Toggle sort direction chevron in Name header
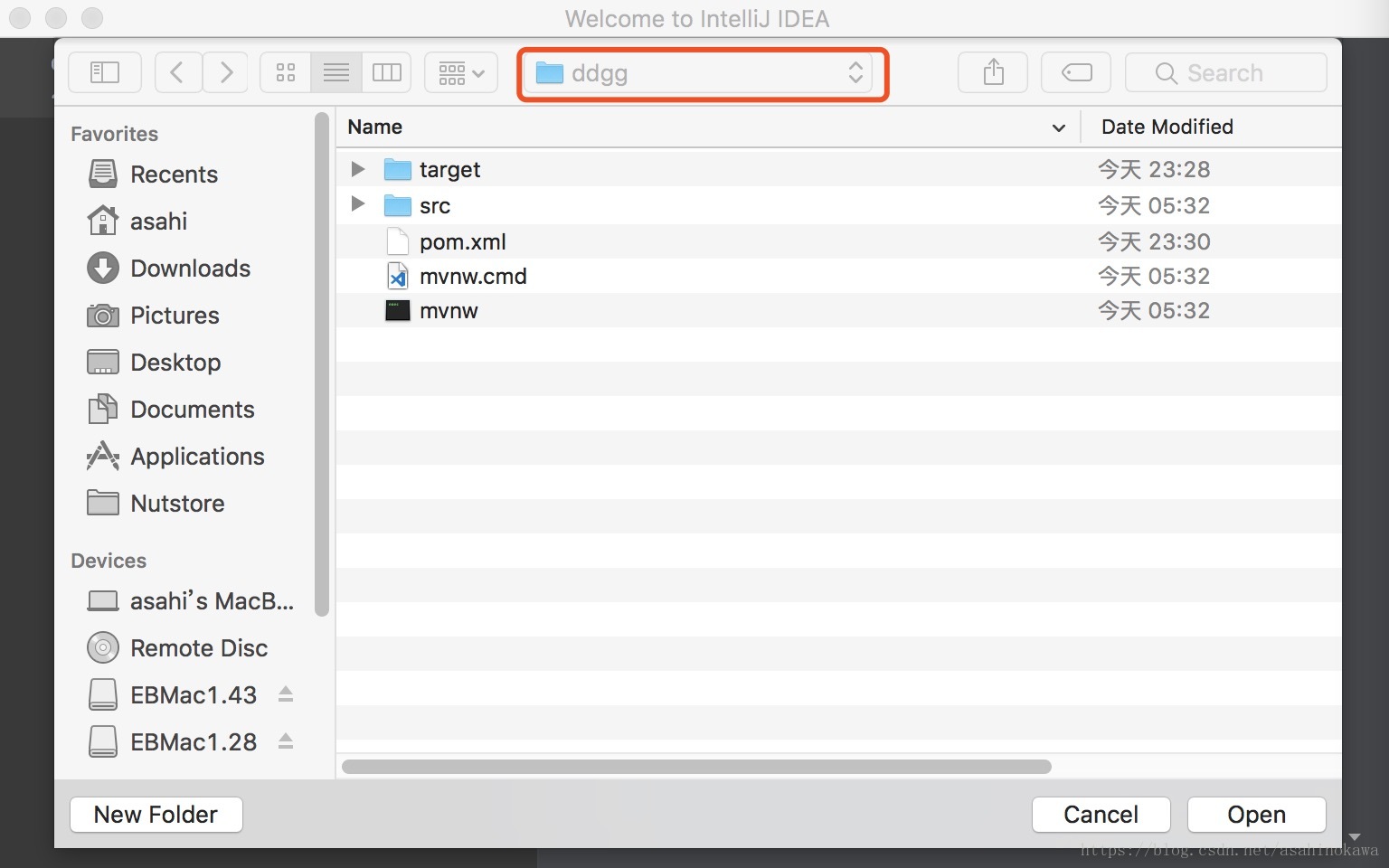Viewport: 1389px width, 868px height. pyautogui.click(x=1059, y=127)
